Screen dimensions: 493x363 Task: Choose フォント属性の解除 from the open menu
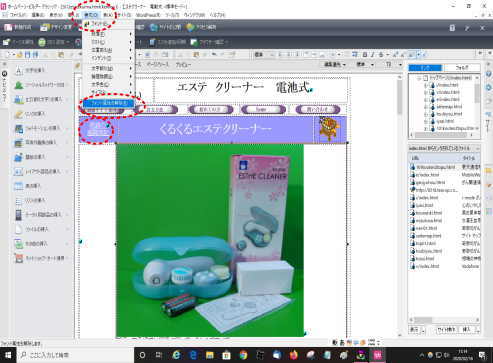tap(109, 103)
